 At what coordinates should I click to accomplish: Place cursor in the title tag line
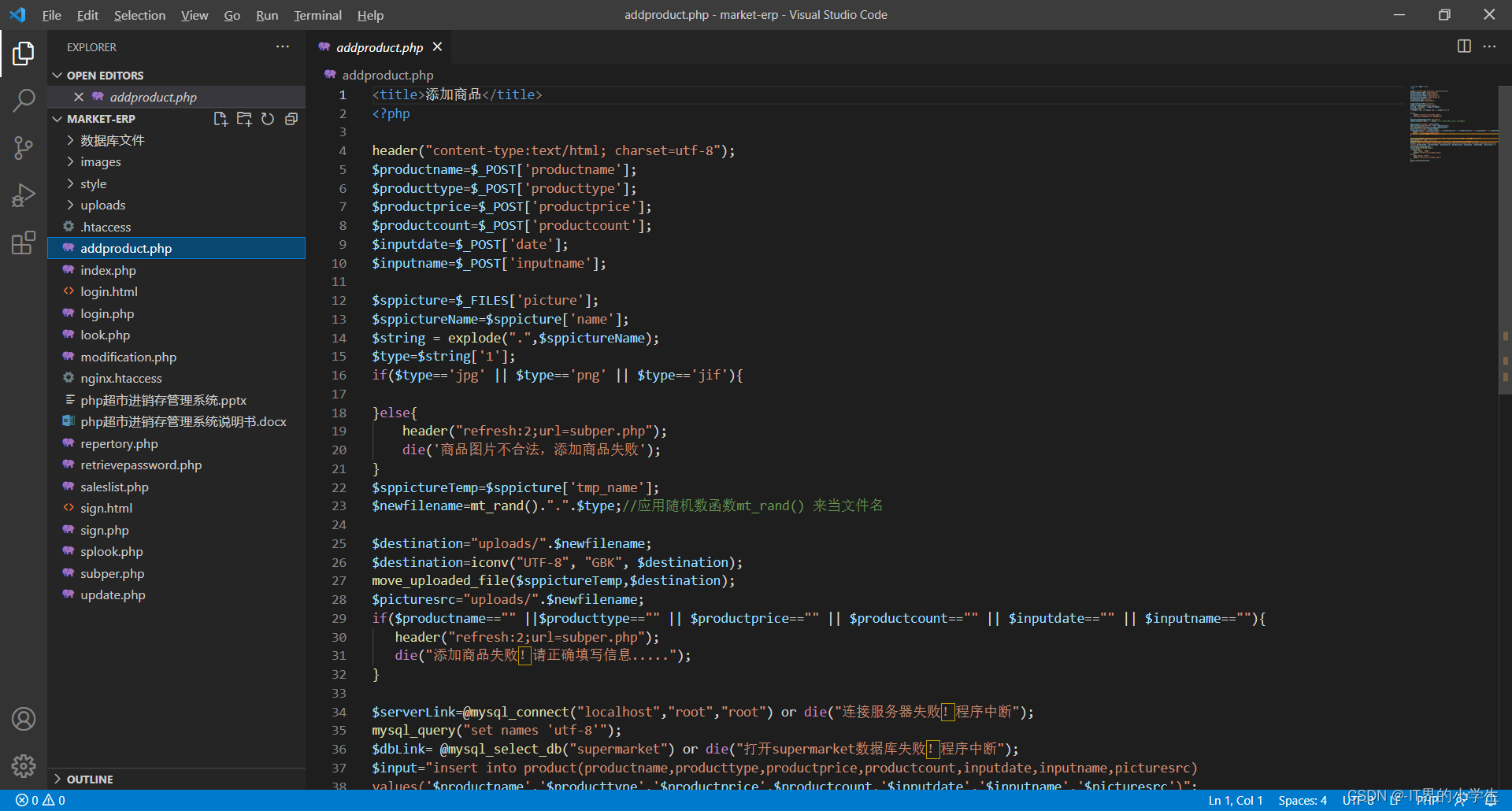pyautogui.click(x=457, y=94)
